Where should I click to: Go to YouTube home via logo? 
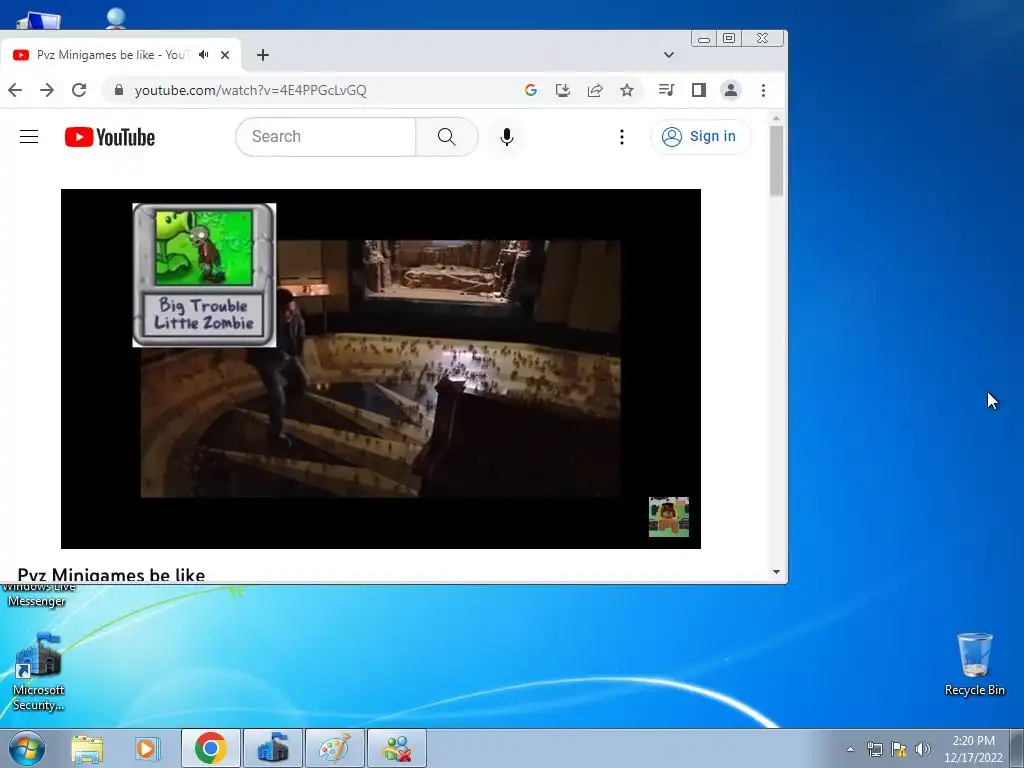[110, 137]
